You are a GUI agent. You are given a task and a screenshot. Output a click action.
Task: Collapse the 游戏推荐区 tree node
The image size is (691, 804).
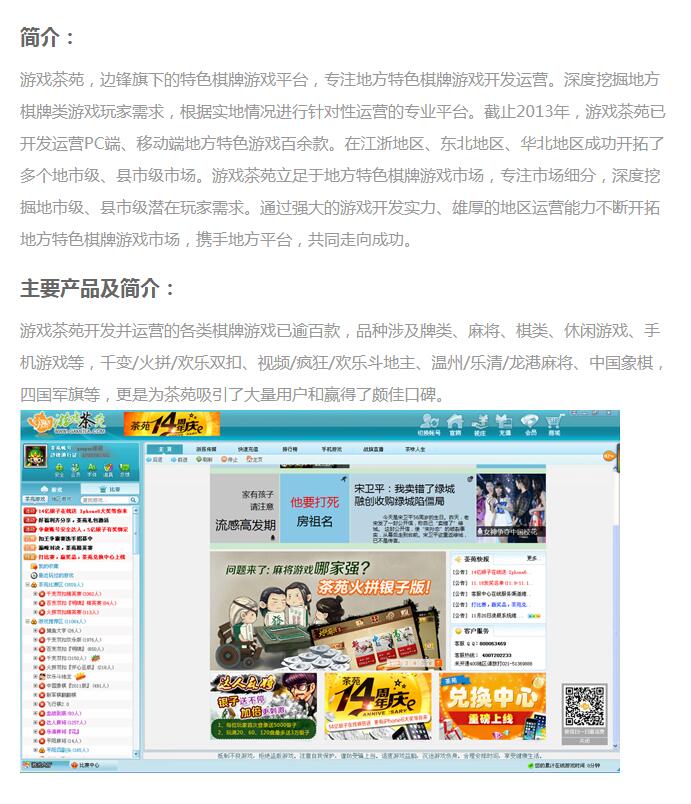[x=28, y=621]
